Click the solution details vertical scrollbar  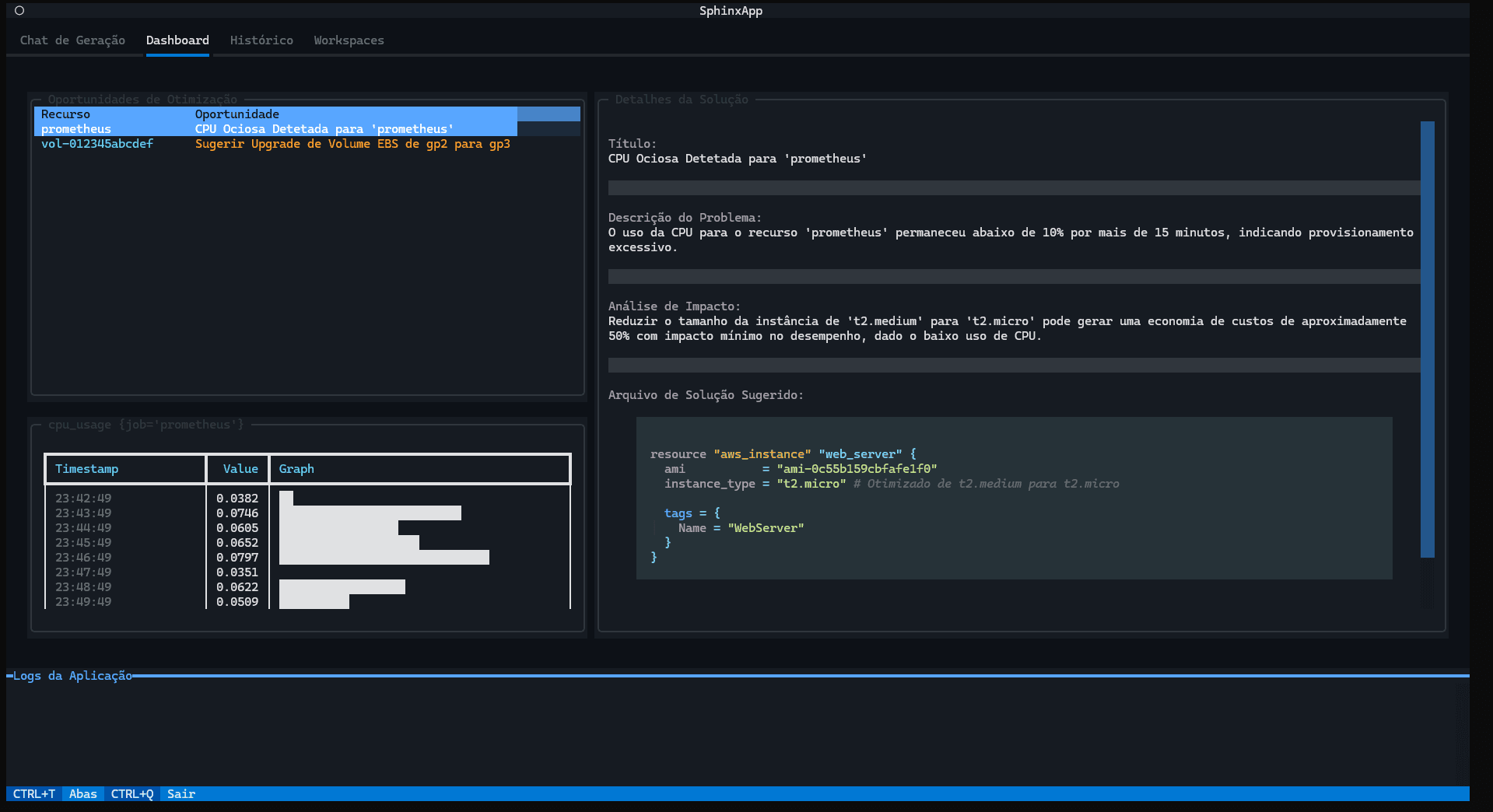(1427, 339)
